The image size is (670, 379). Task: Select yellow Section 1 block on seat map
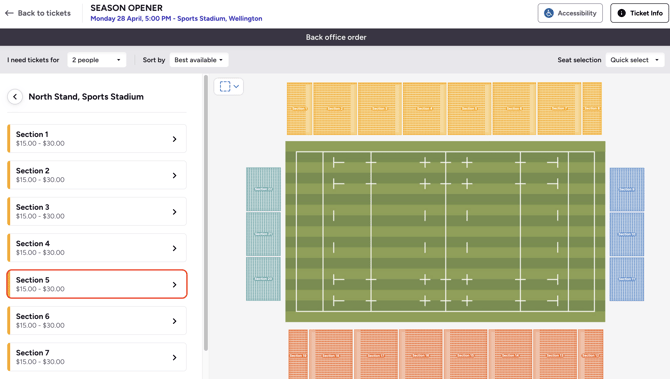click(299, 109)
